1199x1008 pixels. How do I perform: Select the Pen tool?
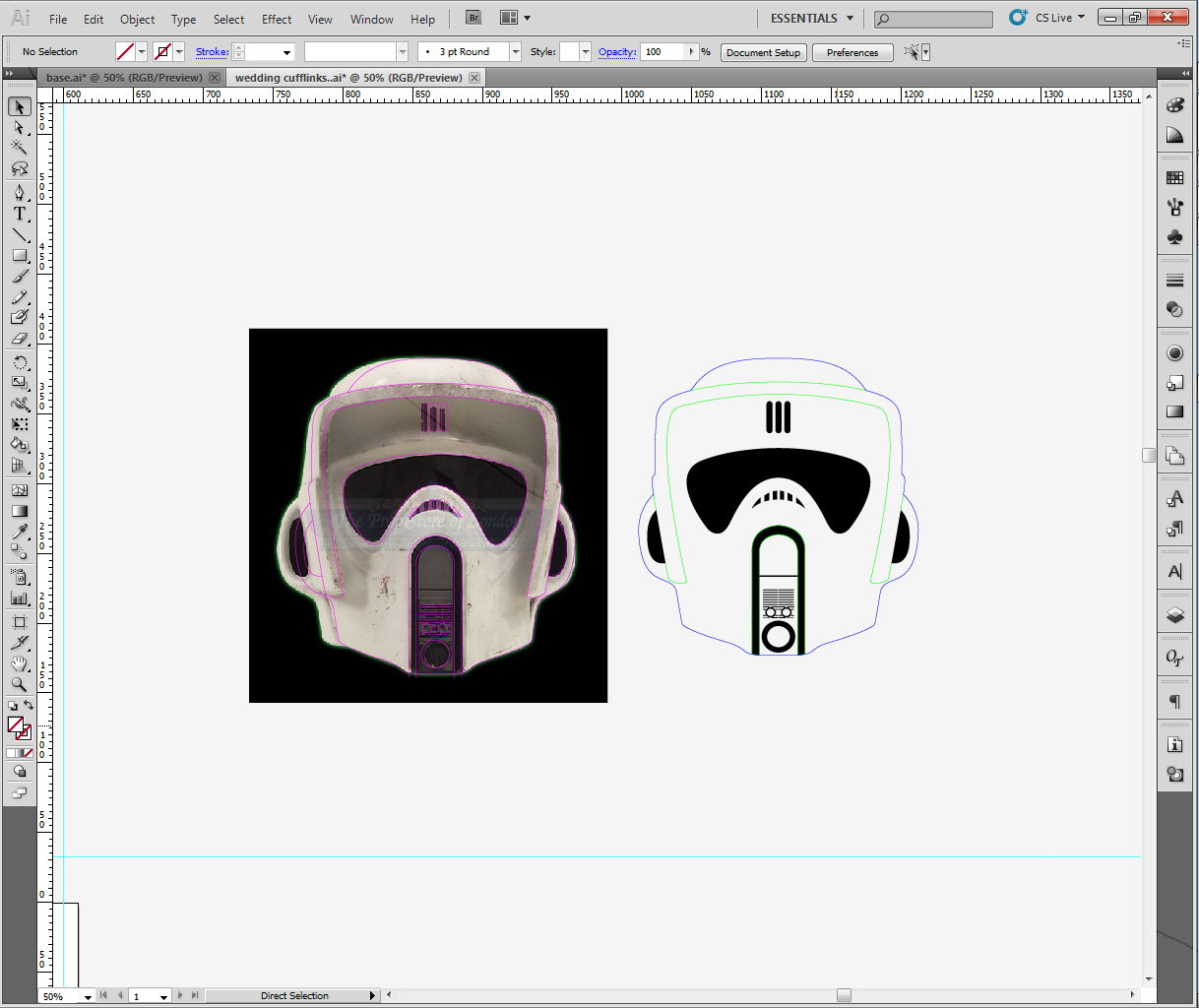[19, 192]
